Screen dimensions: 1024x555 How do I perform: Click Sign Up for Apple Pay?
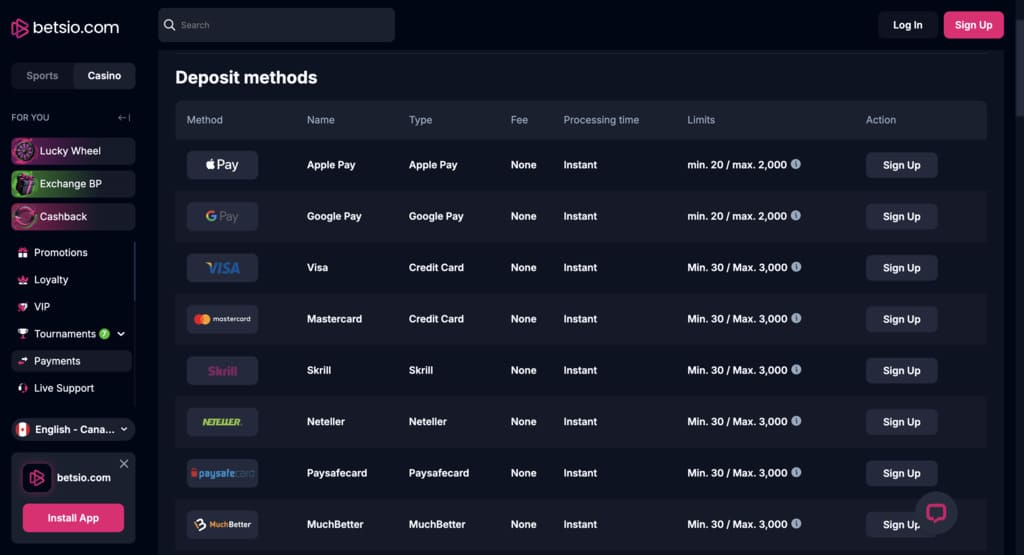click(x=902, y=165)
